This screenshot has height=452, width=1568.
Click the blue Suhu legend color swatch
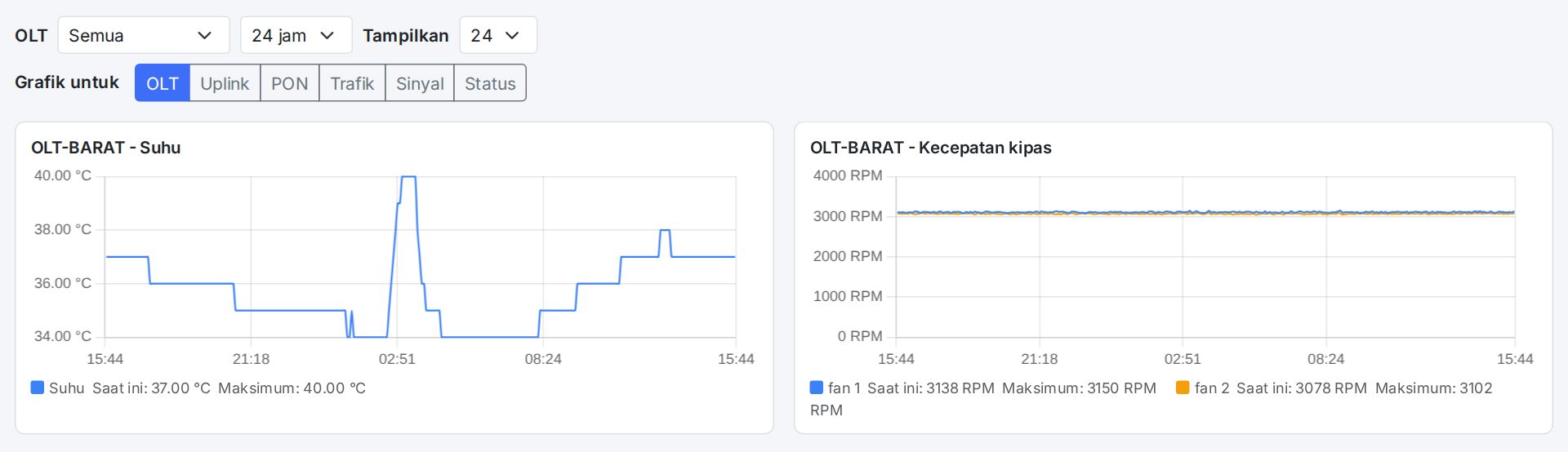point(38,388)
